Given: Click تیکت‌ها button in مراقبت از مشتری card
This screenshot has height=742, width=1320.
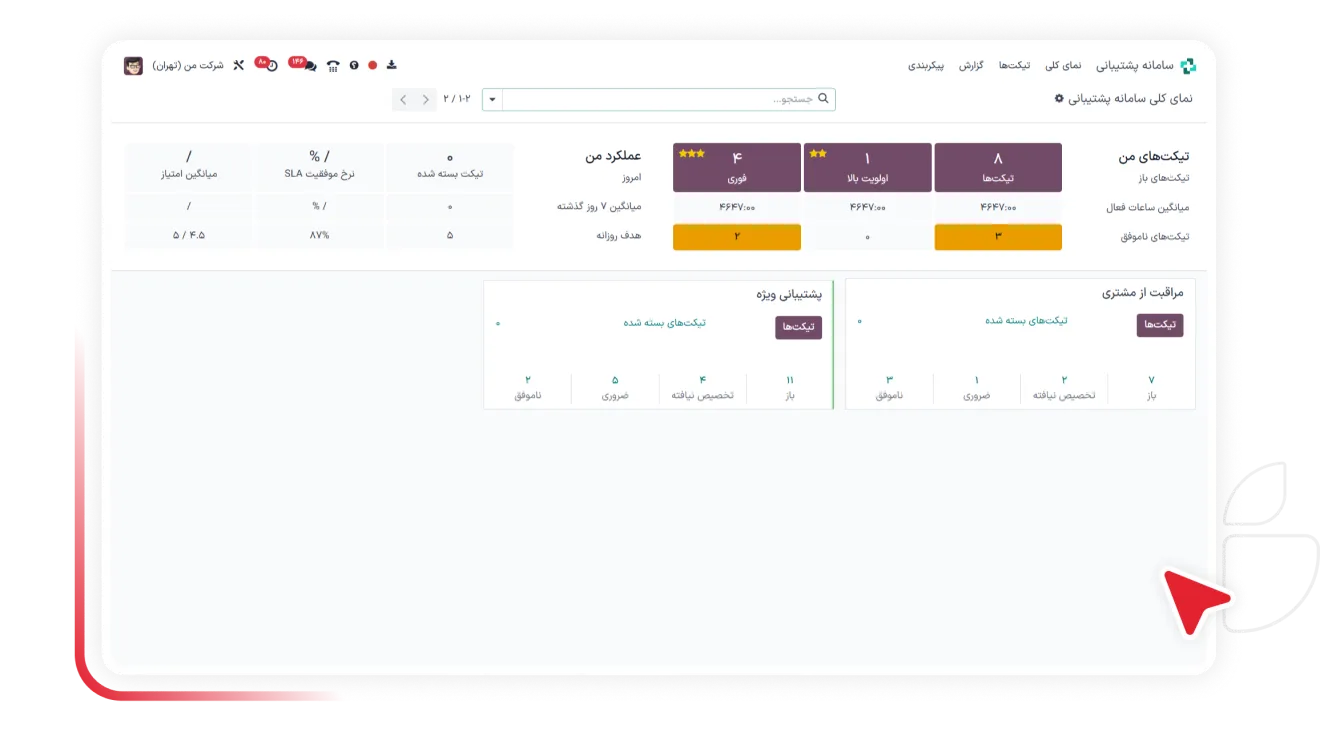Looking at the screenshot, I should pos(1159,325).
